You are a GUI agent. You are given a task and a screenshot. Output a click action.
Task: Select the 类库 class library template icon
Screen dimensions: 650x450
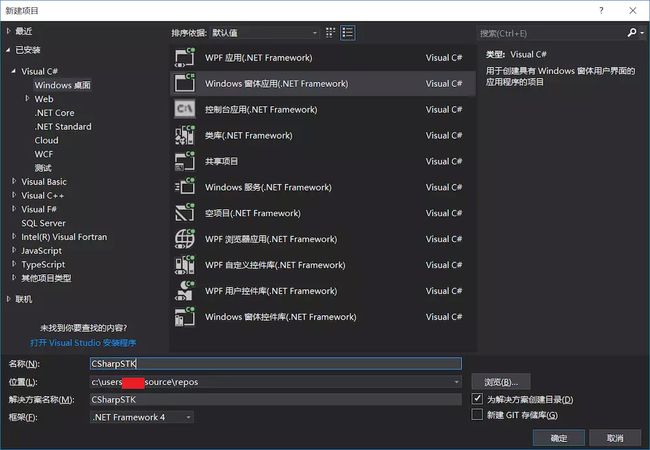(184, 135)
